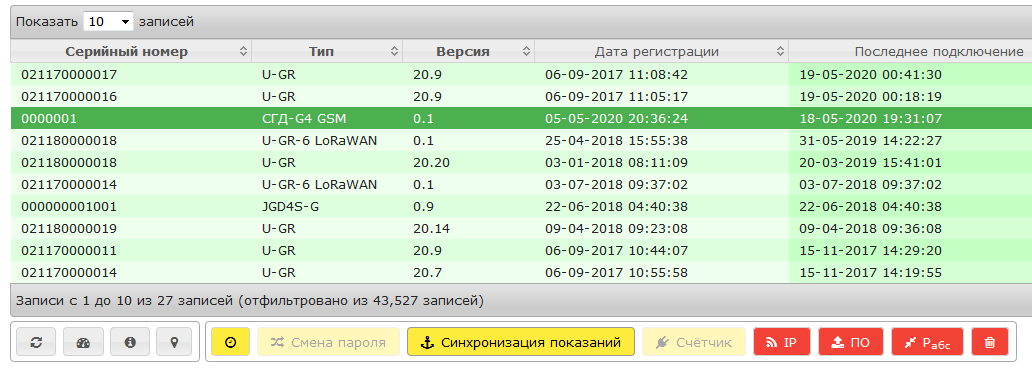
Task: Sort by Версия column header
Action: tap(469, 51)
